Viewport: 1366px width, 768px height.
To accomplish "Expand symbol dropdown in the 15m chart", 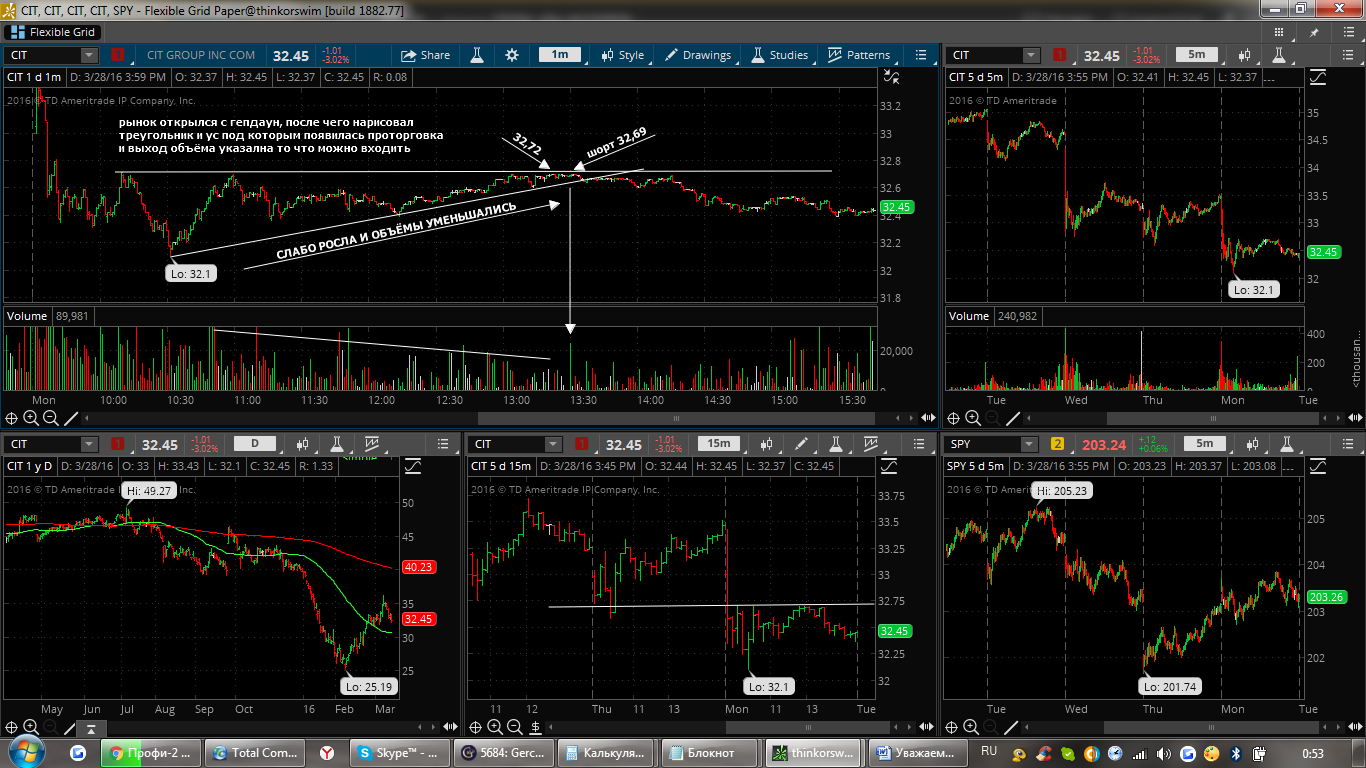I will (x=555, y=444).
